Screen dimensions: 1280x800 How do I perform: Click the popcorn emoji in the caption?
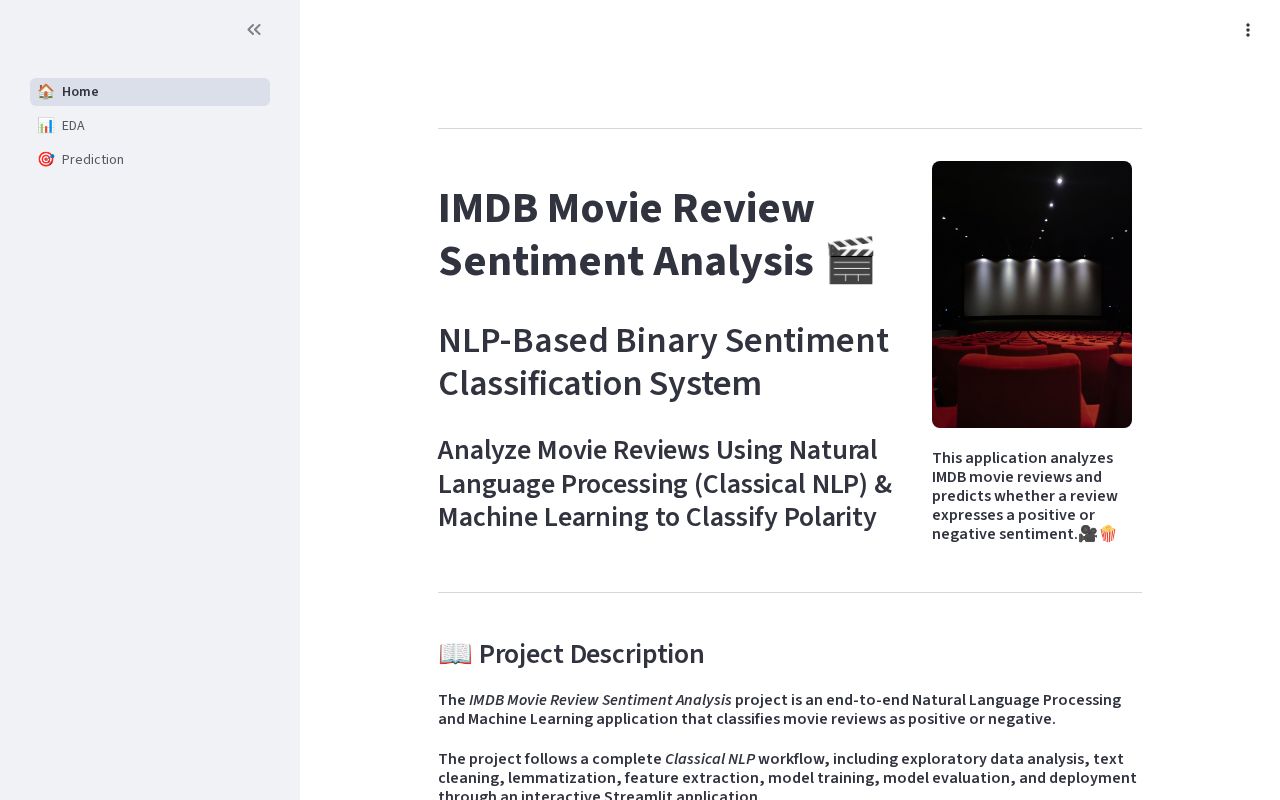point(1108,534)
